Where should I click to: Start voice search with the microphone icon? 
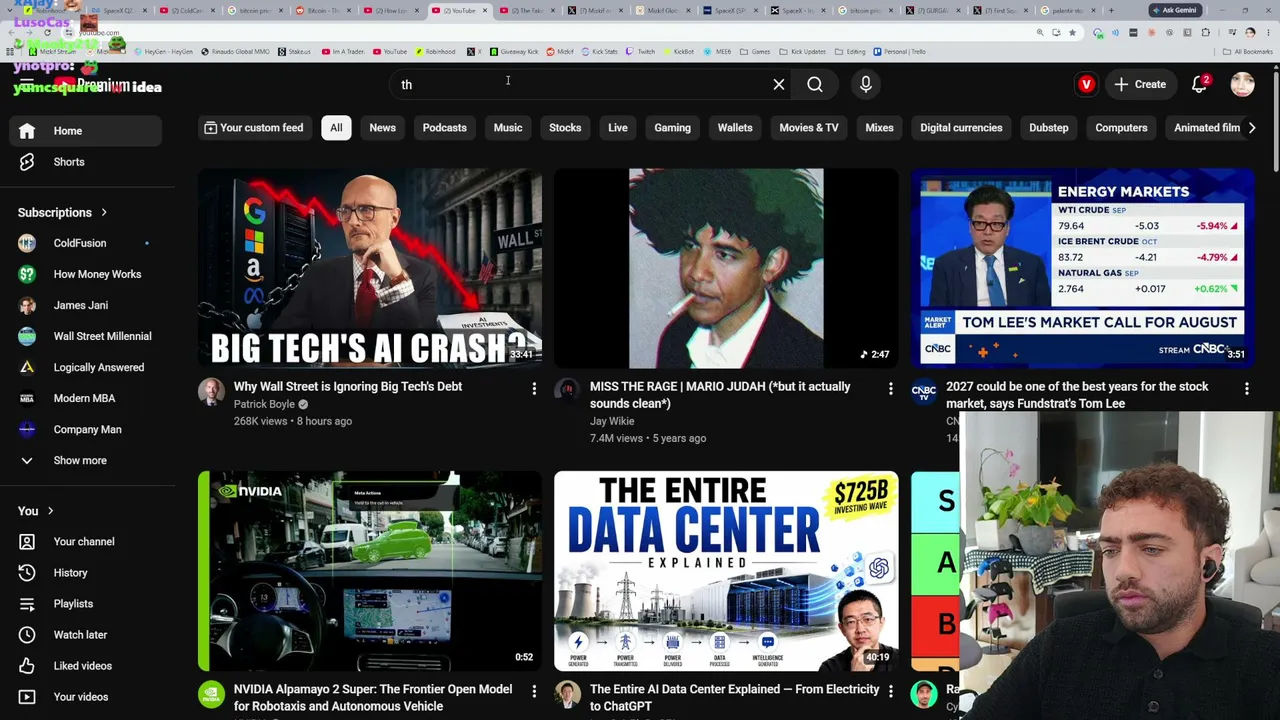click(x=866, y=85)
